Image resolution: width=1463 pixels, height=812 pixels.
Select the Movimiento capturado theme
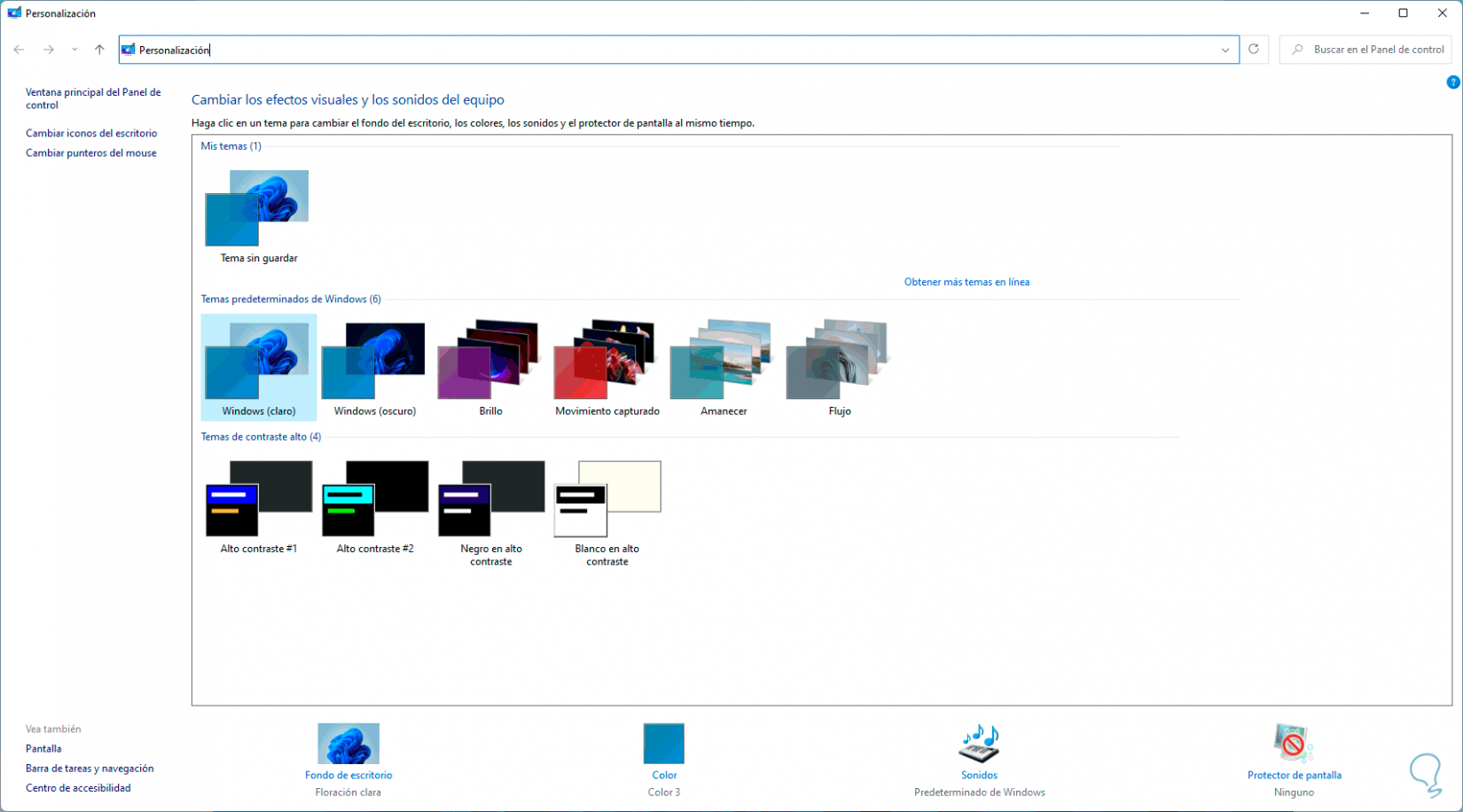pyautogui.click(x=606, y=367)
